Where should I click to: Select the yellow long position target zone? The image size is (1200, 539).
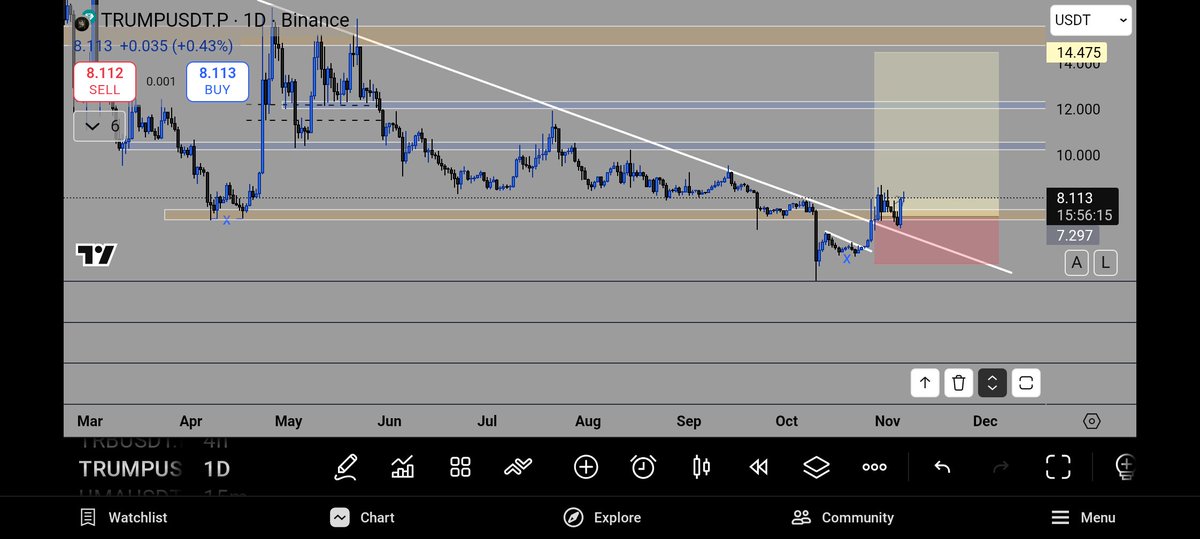(x=936, y=133)
